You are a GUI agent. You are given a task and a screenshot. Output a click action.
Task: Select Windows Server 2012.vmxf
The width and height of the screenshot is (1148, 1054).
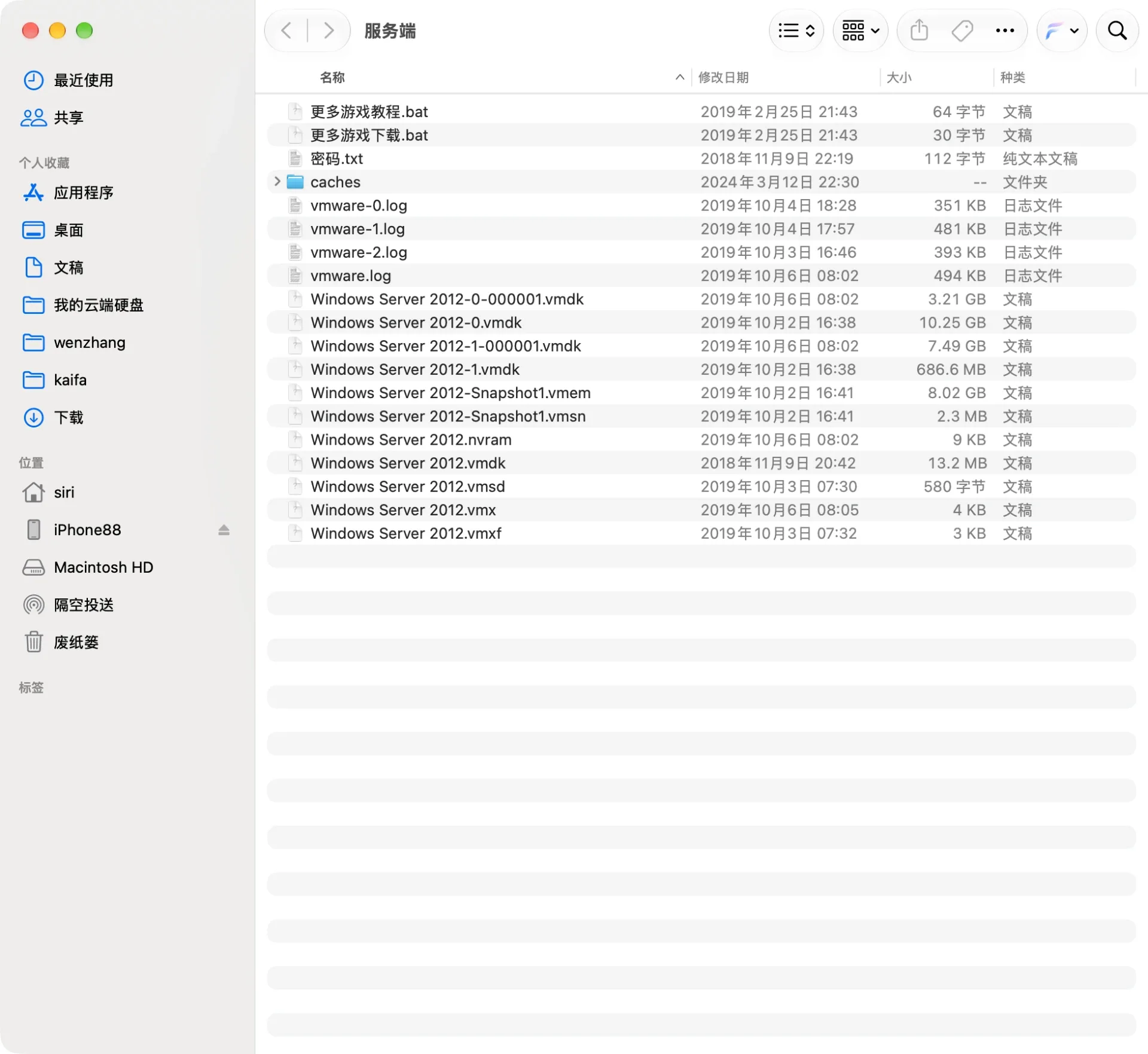(701, 533)
